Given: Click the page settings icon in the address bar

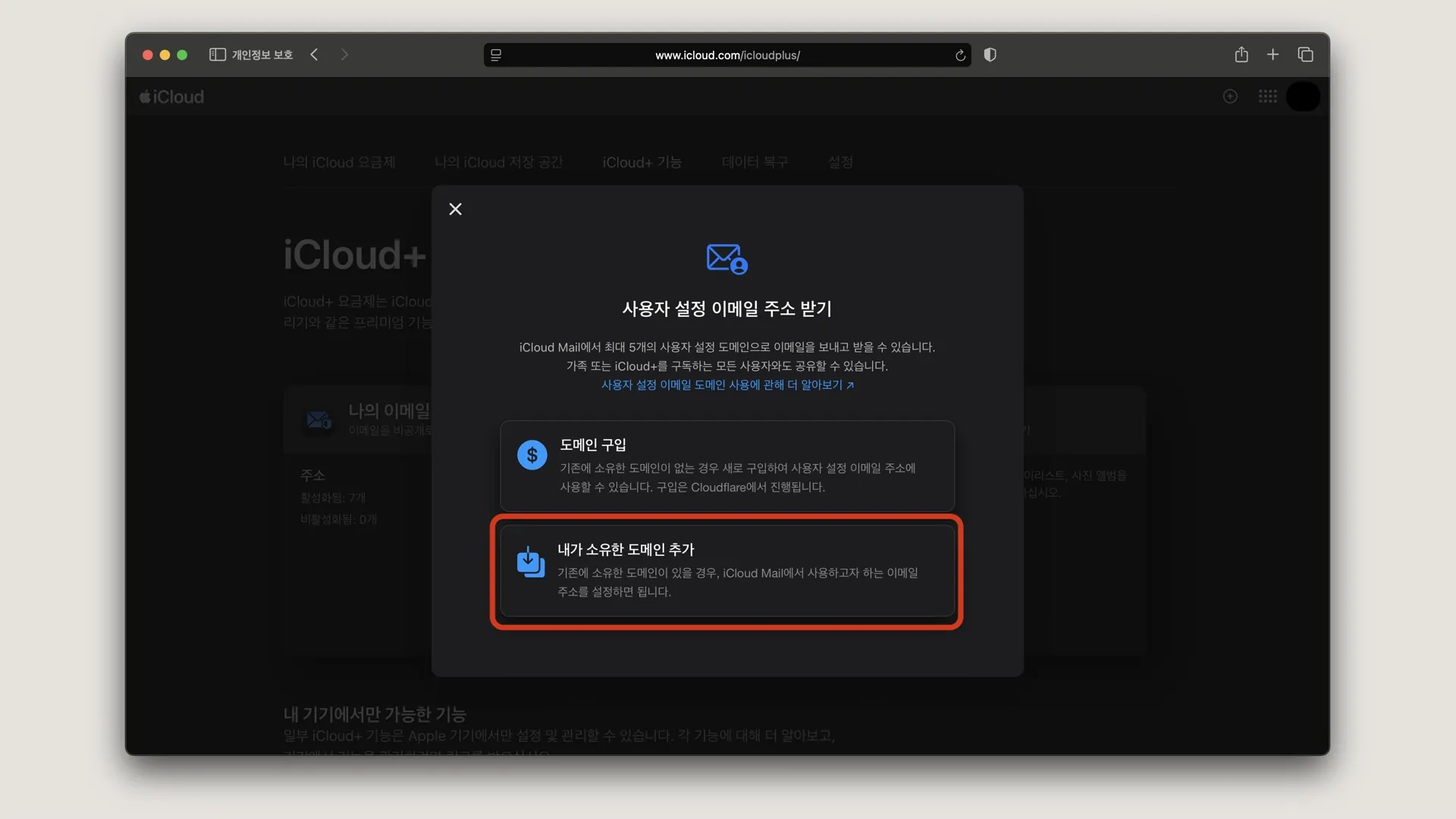Looking at the screenshot, I should pyautogui.click(x=496, y=55).
